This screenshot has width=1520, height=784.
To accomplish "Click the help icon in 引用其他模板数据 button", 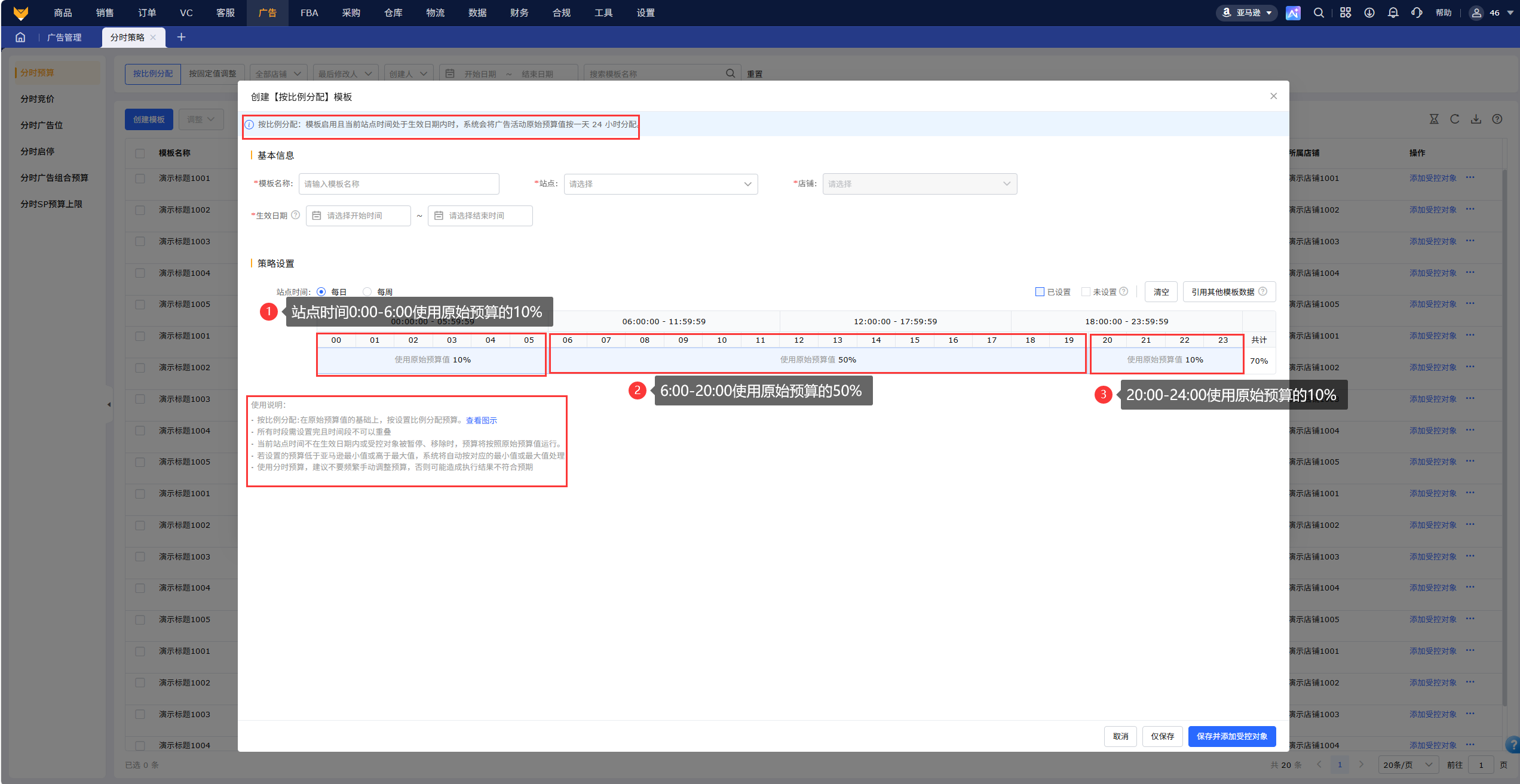I will coord(1262,291).
